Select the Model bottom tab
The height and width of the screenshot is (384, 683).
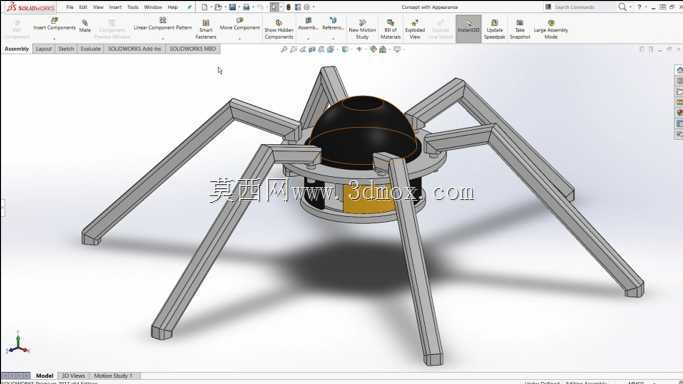coord(44,375)
